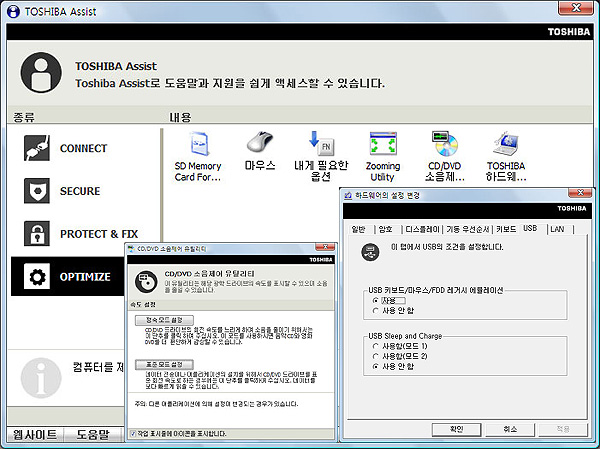Select 사용 안 함 for USB legacy emulation

[375, 310]
